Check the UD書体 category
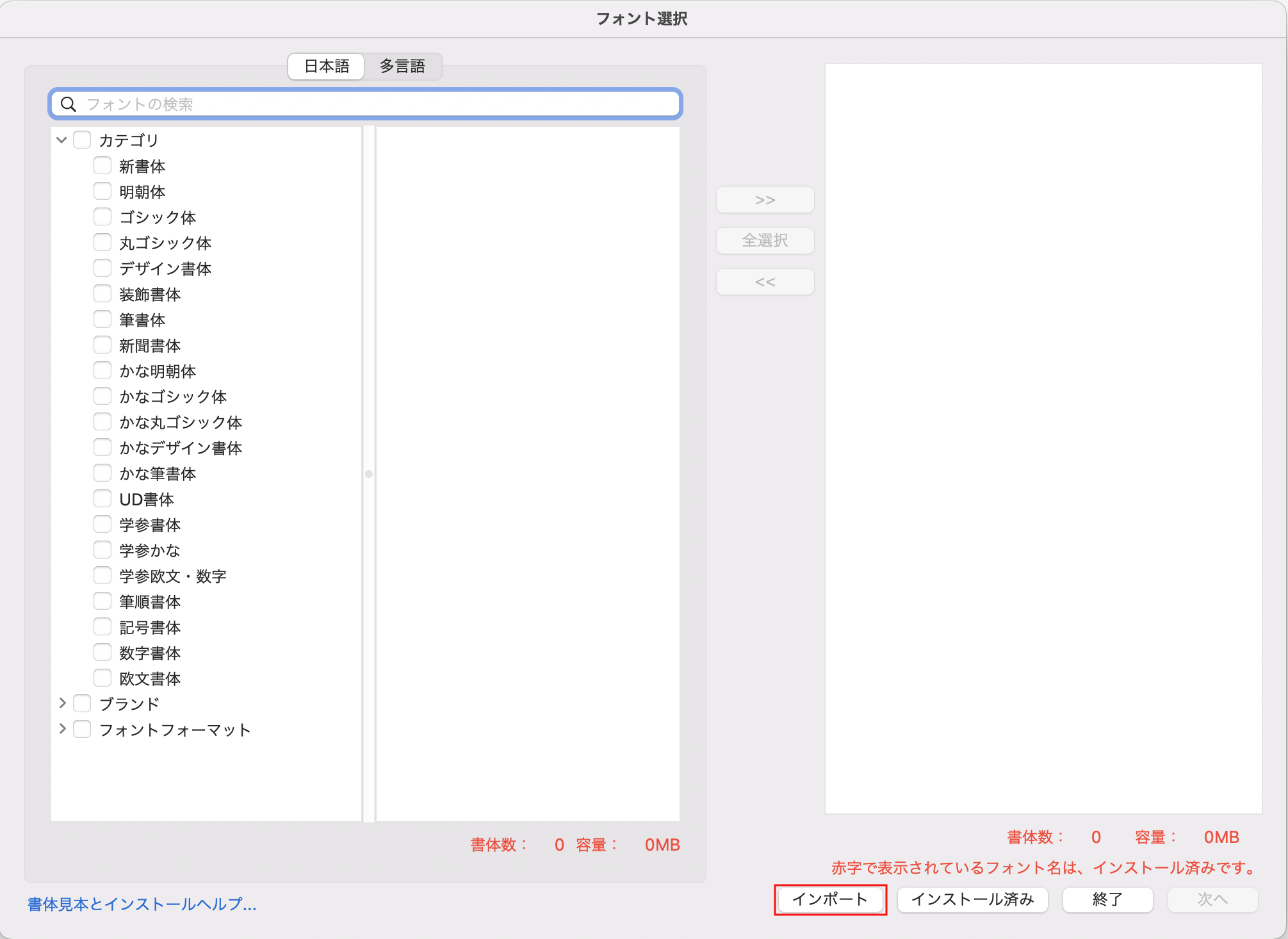The height and width of the screenshot is (939, 1288). (102, 498)
